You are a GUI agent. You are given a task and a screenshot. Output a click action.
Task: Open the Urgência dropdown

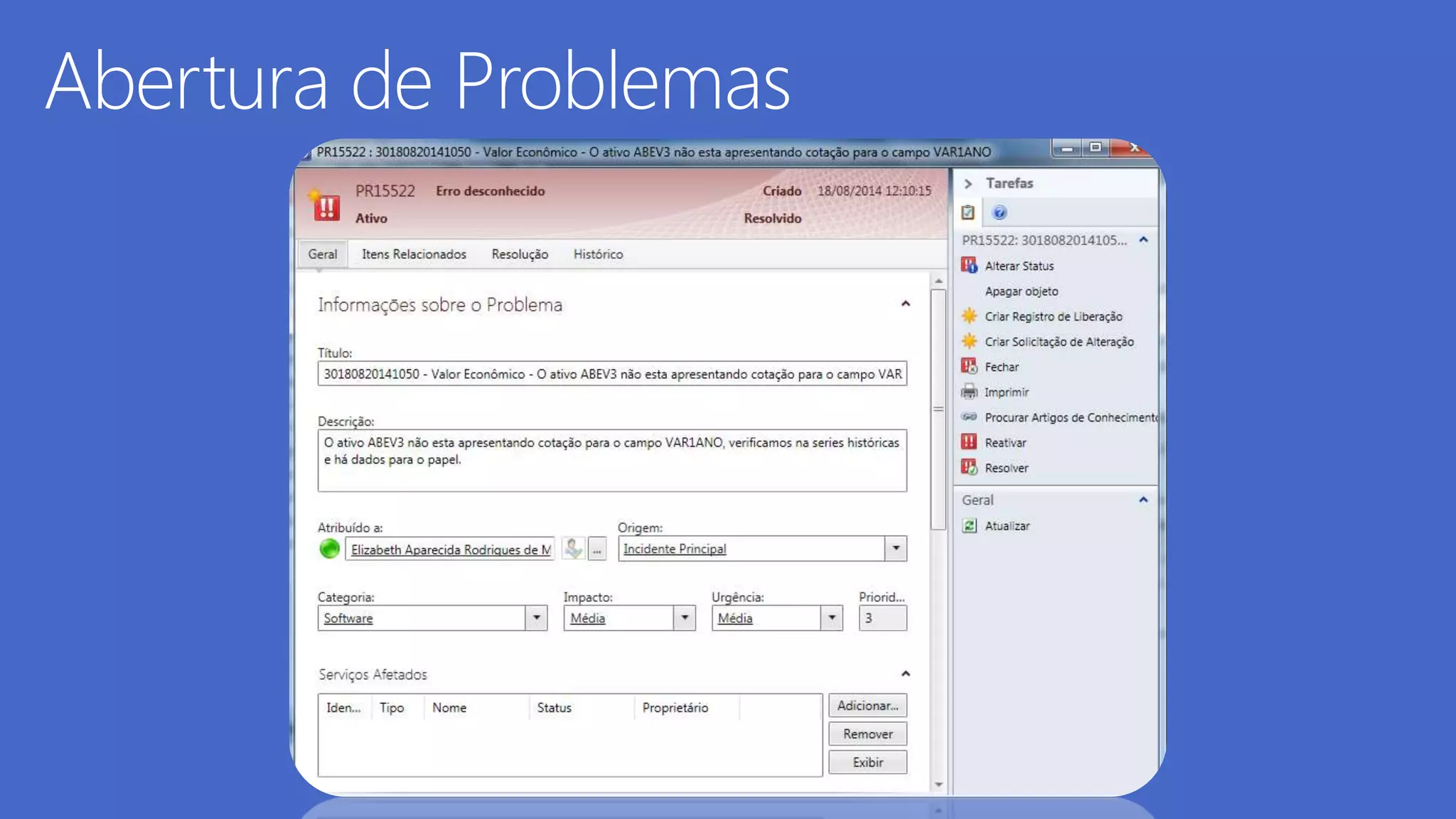tap(832, 618)
